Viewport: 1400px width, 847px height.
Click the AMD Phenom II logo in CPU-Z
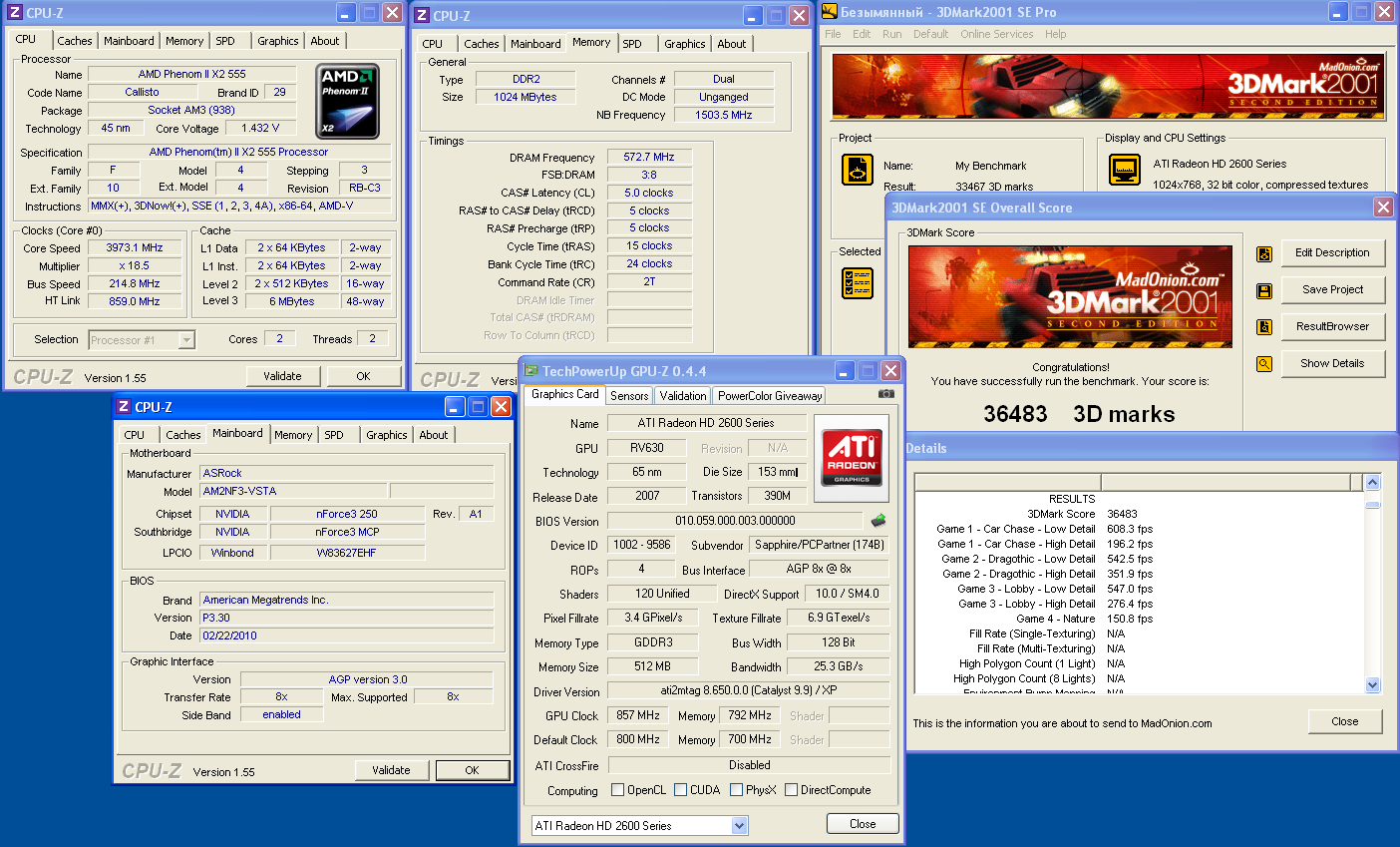tap(346, 102)
